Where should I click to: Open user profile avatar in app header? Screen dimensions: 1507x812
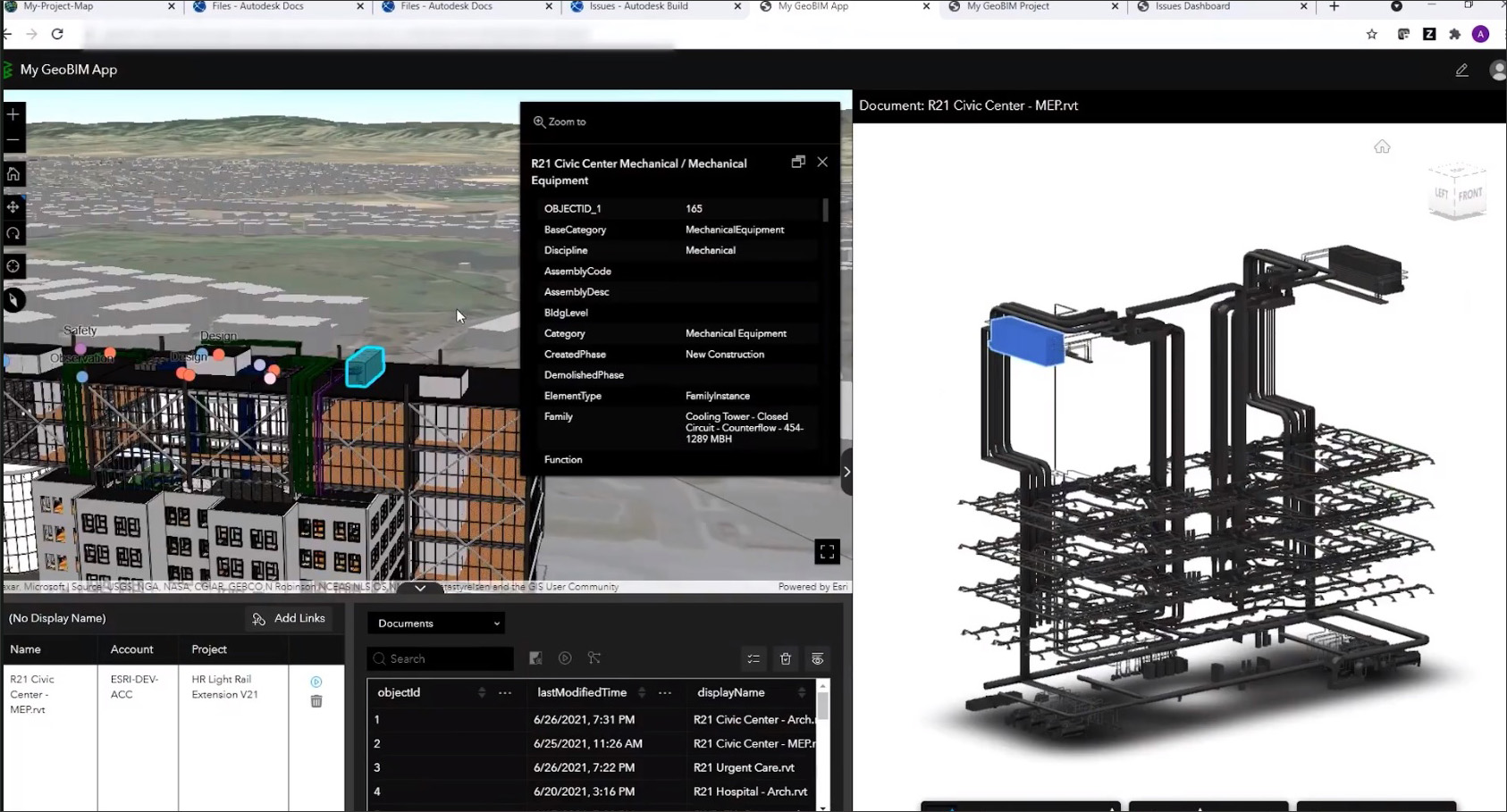coord(1497,71)
